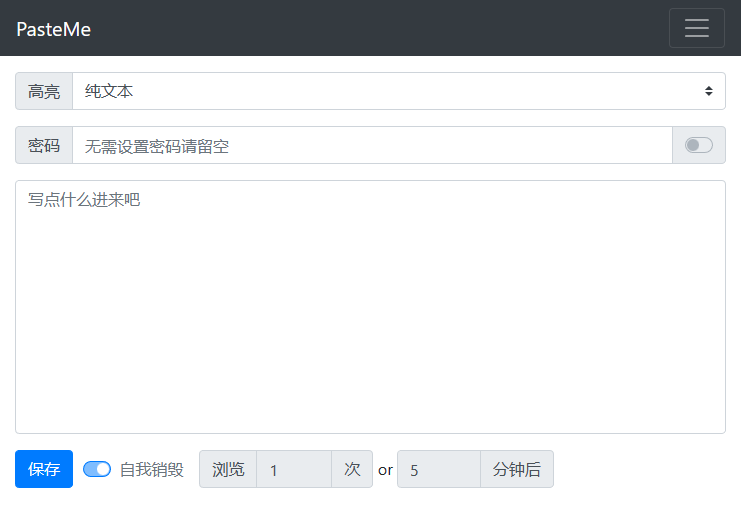Go to PasteMe home via logo

[53, 29]
